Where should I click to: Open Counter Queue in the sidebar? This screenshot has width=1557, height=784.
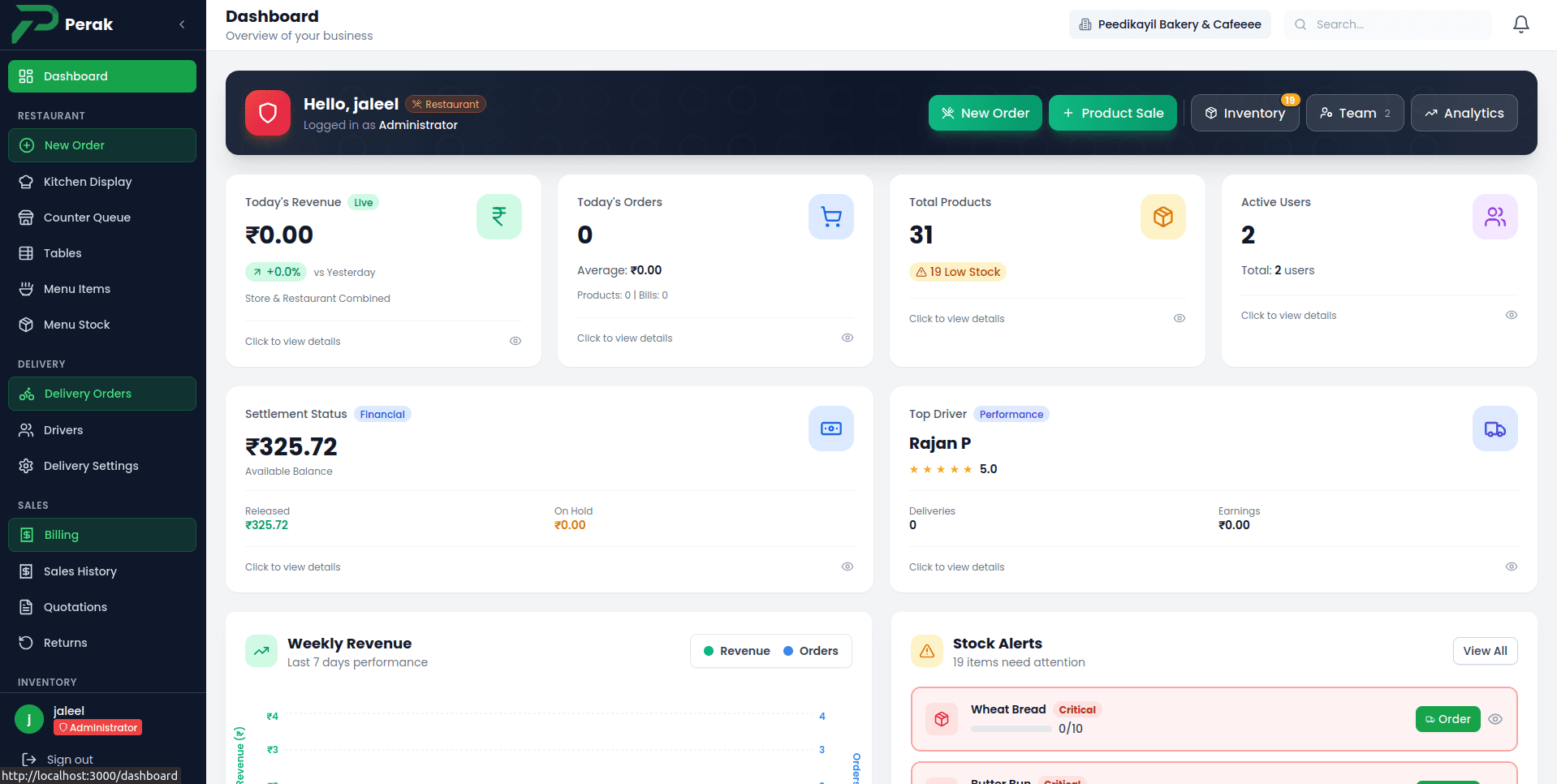(102, 218)
